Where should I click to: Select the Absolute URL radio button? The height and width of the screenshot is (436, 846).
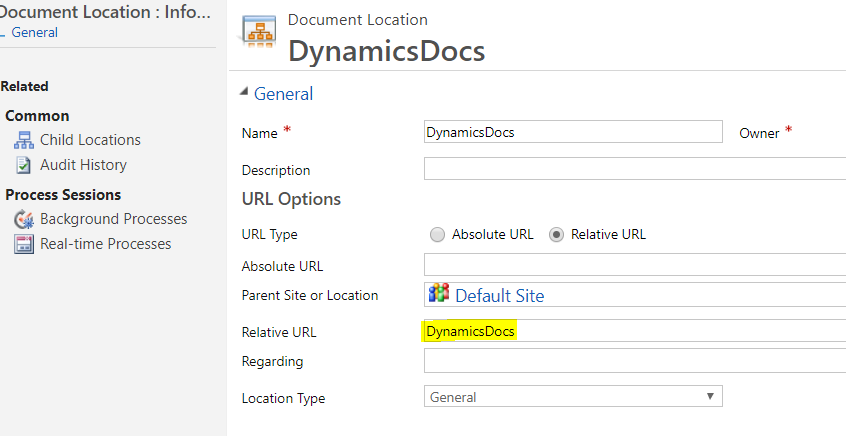(437, 235)
